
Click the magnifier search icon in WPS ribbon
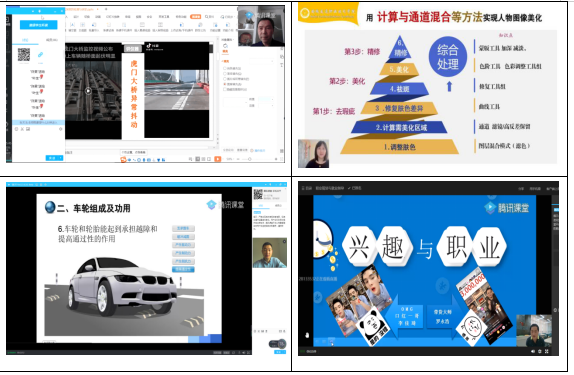tap(207, 17)
